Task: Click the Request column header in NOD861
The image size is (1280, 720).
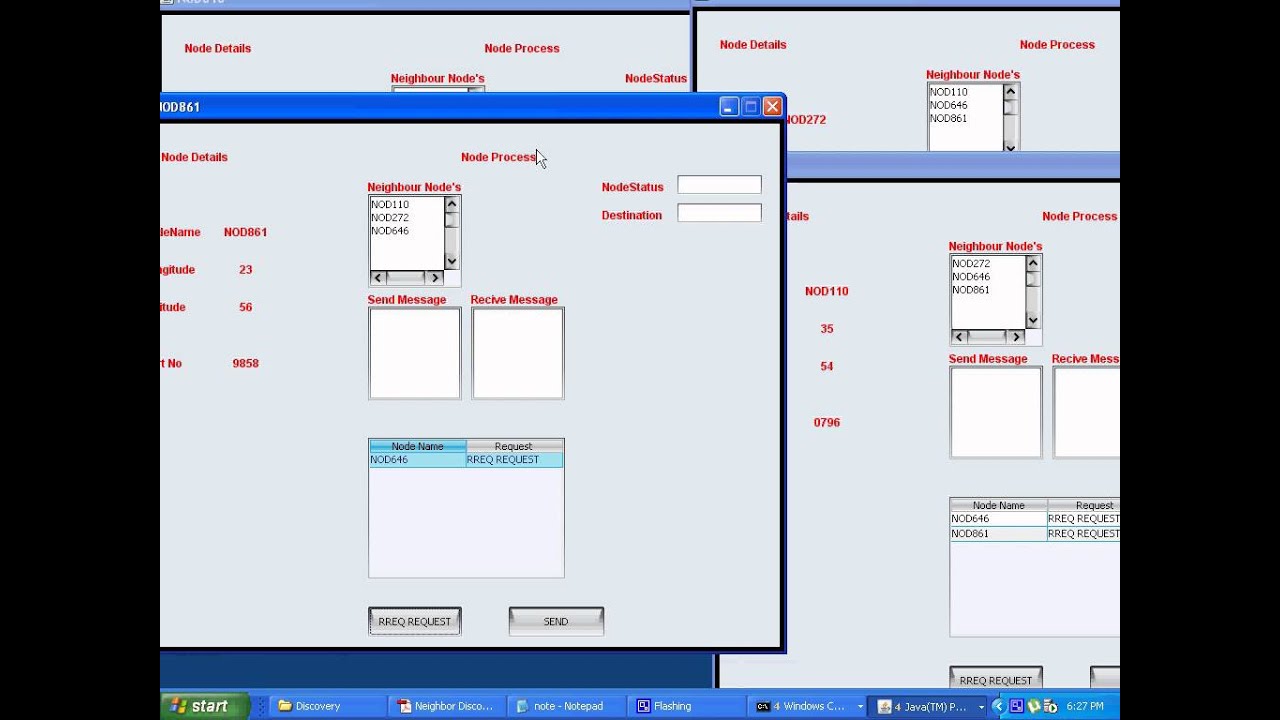Action: 514,446
